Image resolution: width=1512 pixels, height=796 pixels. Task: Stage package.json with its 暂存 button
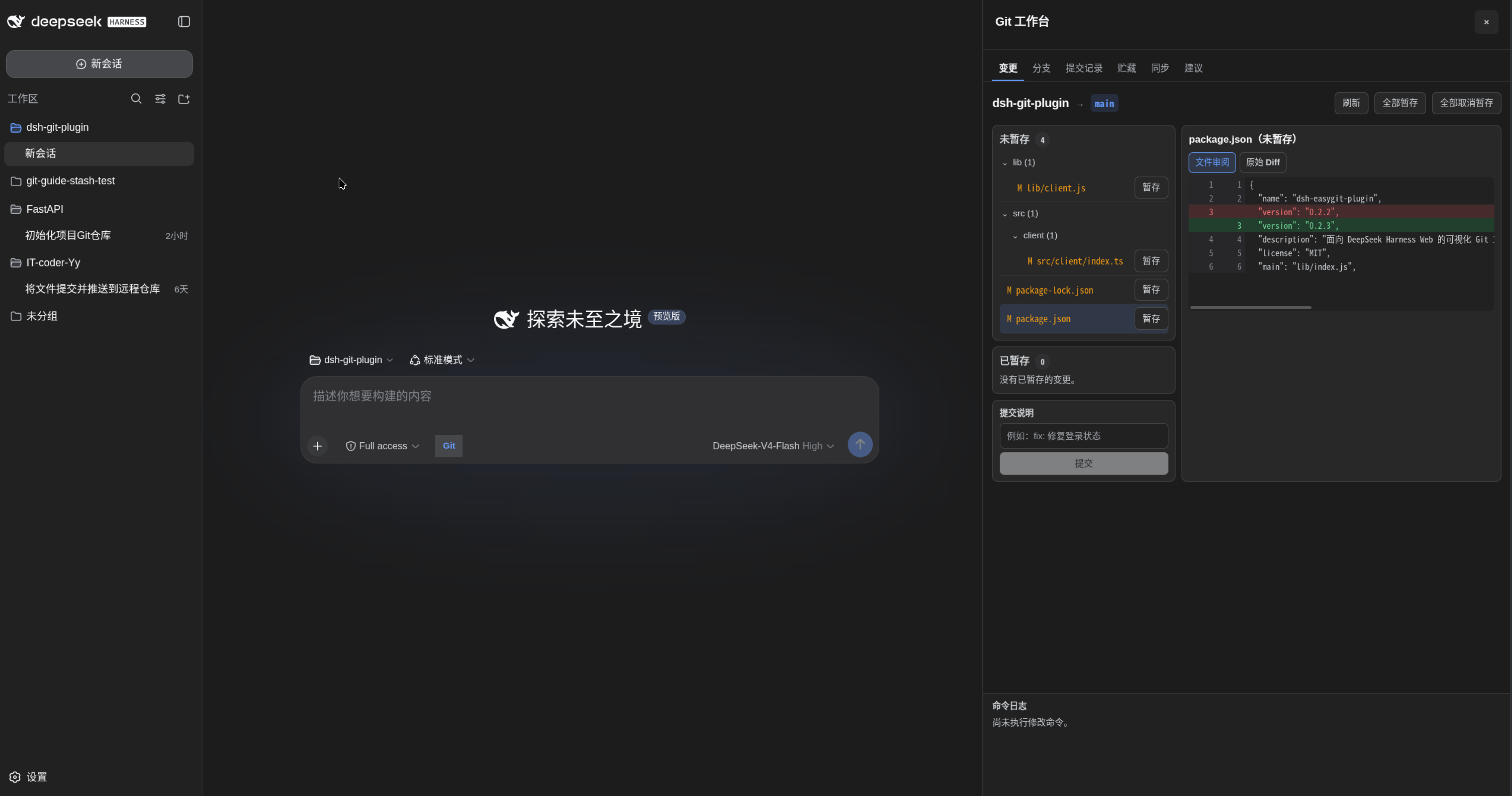point(1151,319)
